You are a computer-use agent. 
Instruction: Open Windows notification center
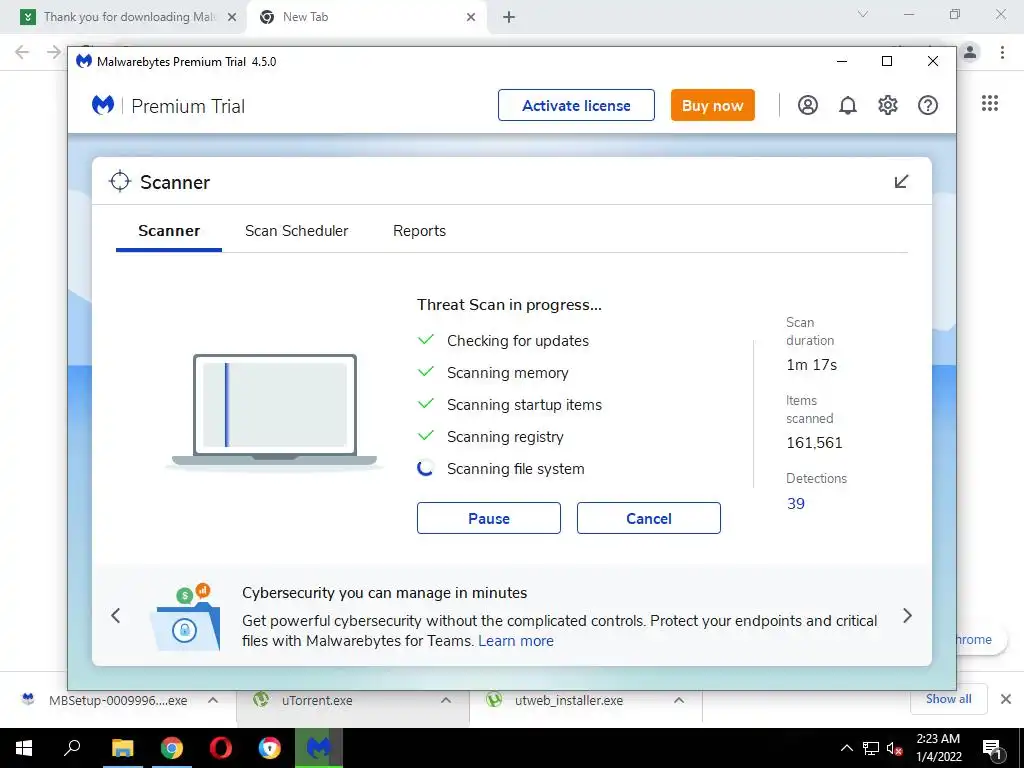(x=993, y=748)
